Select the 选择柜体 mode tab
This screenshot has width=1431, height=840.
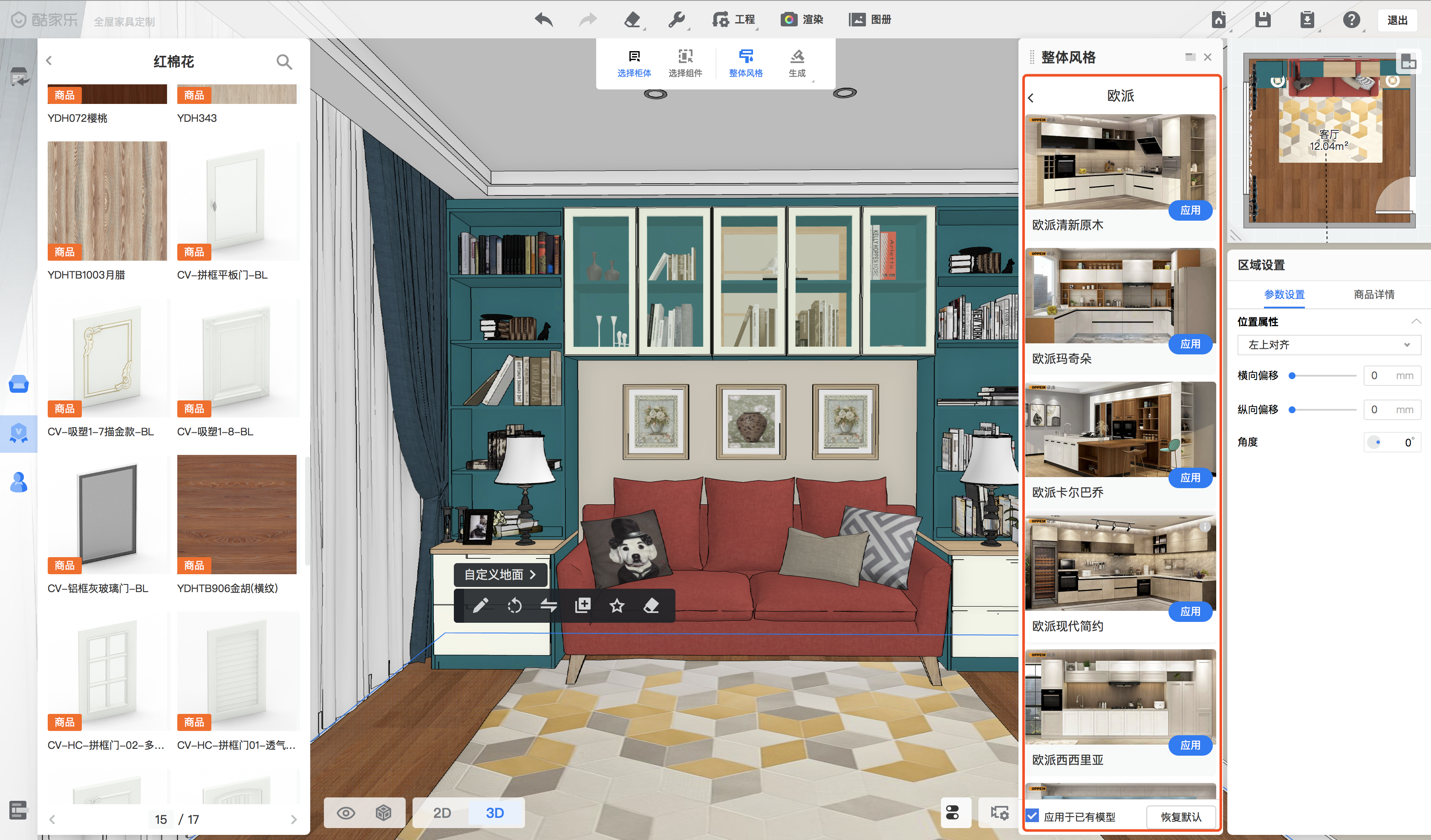[x=634, y=63]
